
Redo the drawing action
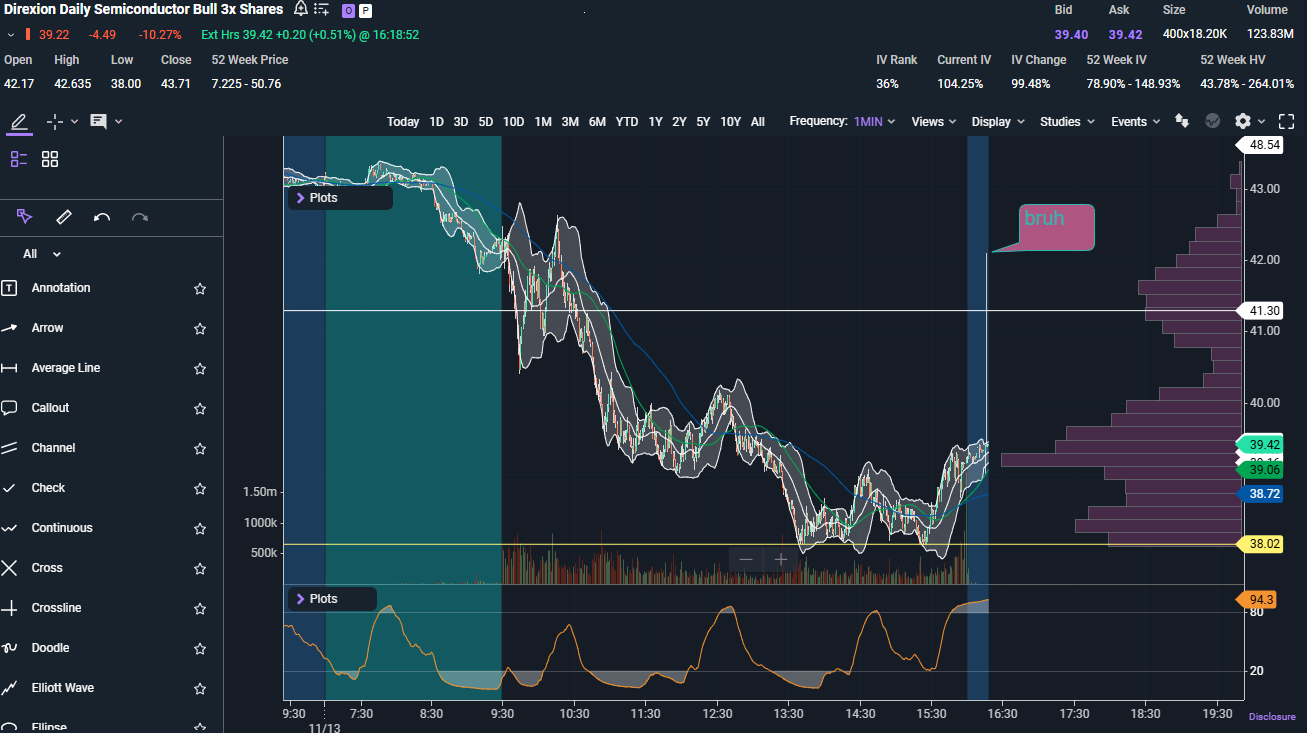click(x=140, y=217)
